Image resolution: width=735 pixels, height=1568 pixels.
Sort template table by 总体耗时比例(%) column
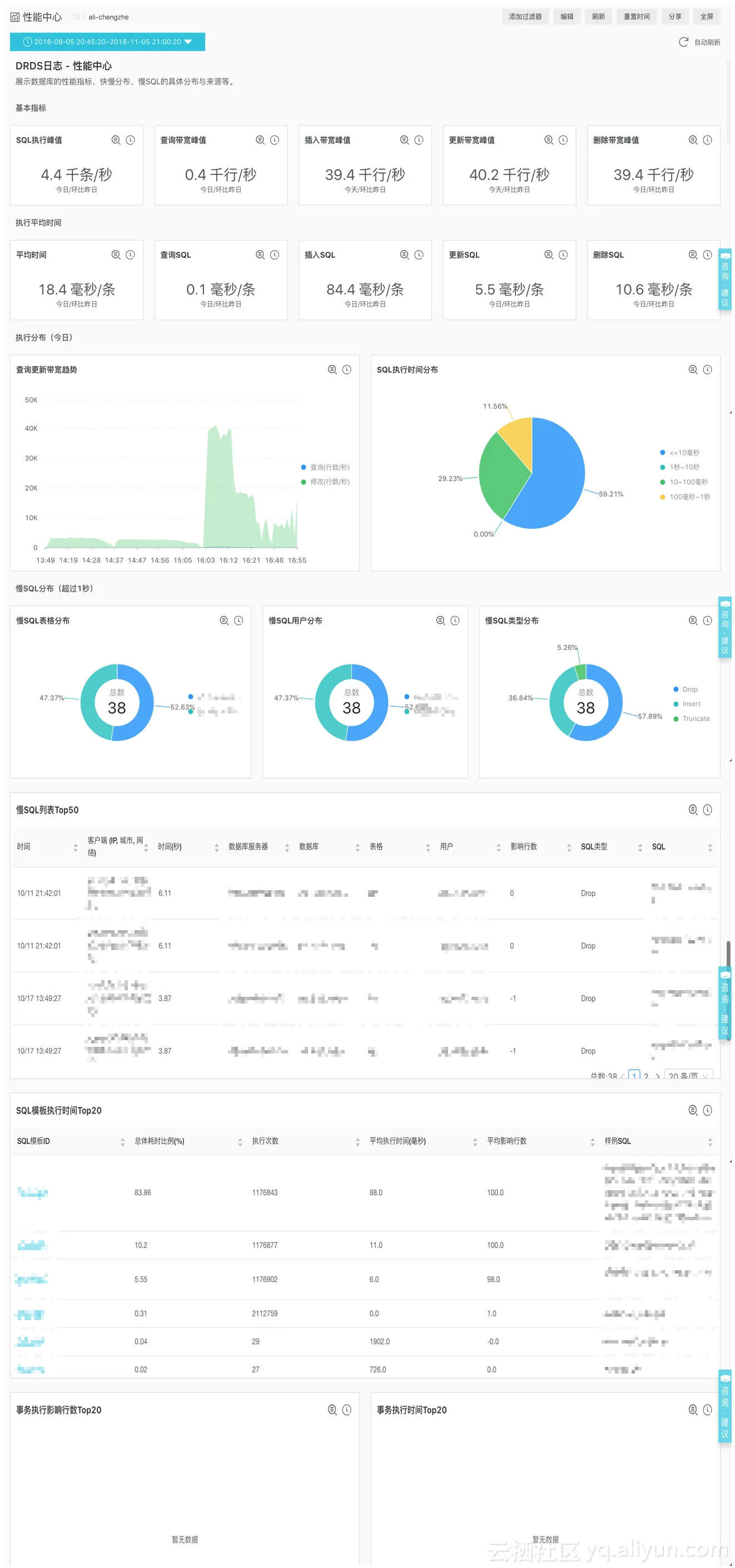click(240, 1142)
